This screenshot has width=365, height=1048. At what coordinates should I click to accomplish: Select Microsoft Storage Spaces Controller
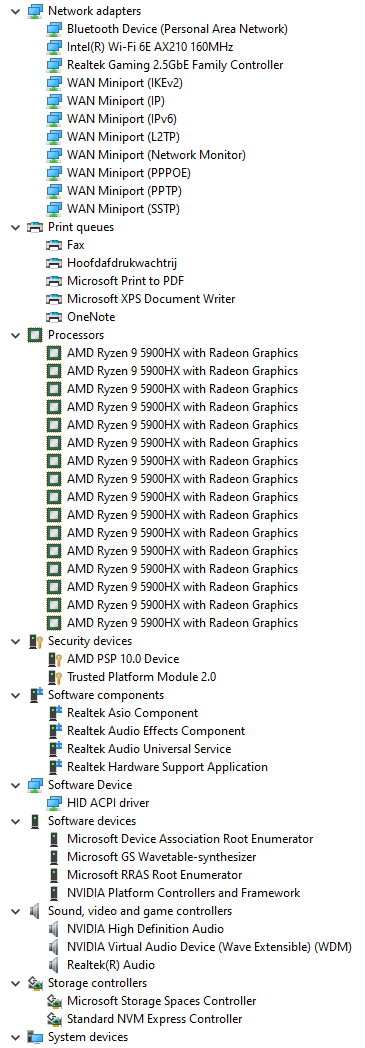click(x=162, y=1001)
